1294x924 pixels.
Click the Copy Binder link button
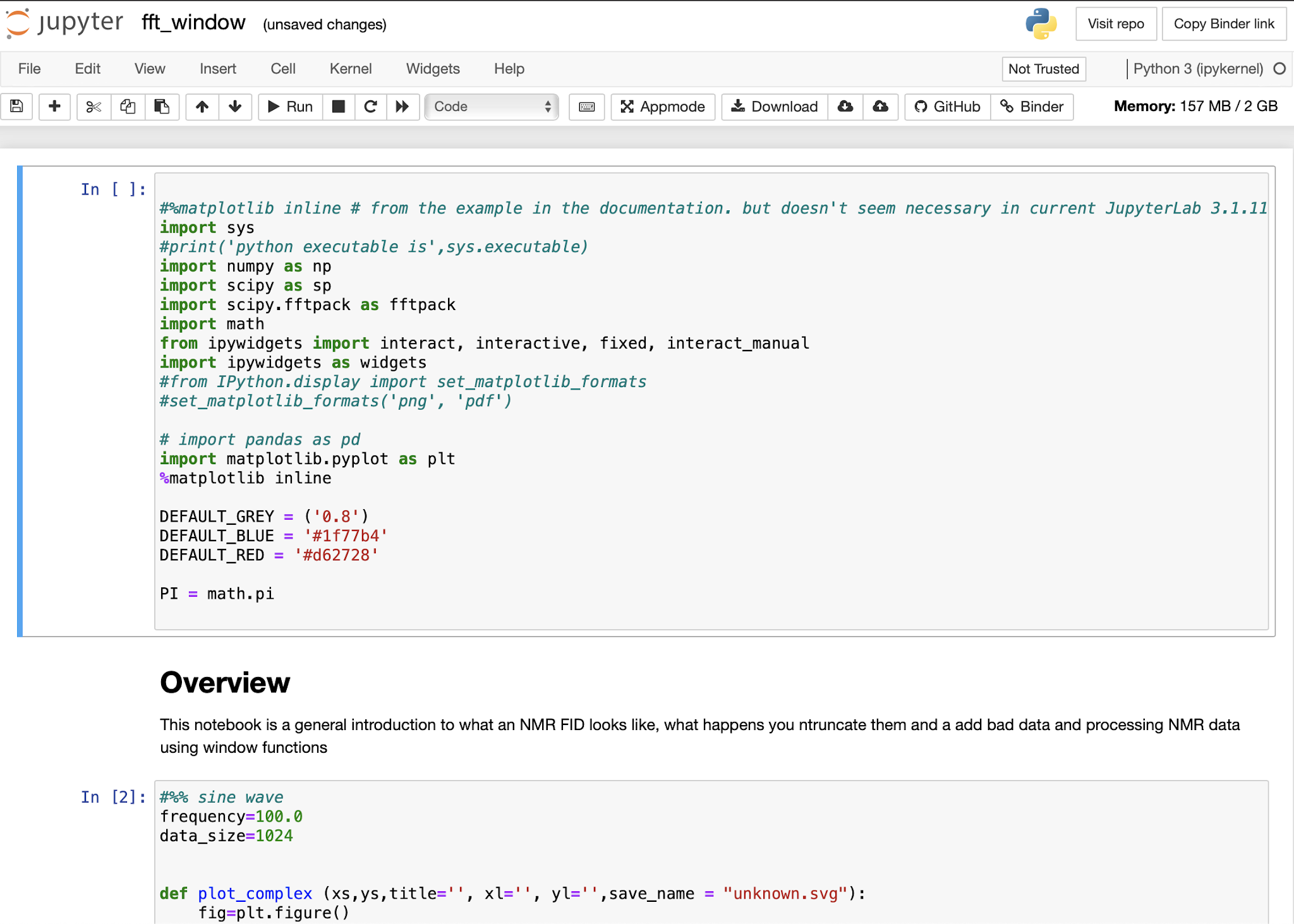[x=1223, y=24]
